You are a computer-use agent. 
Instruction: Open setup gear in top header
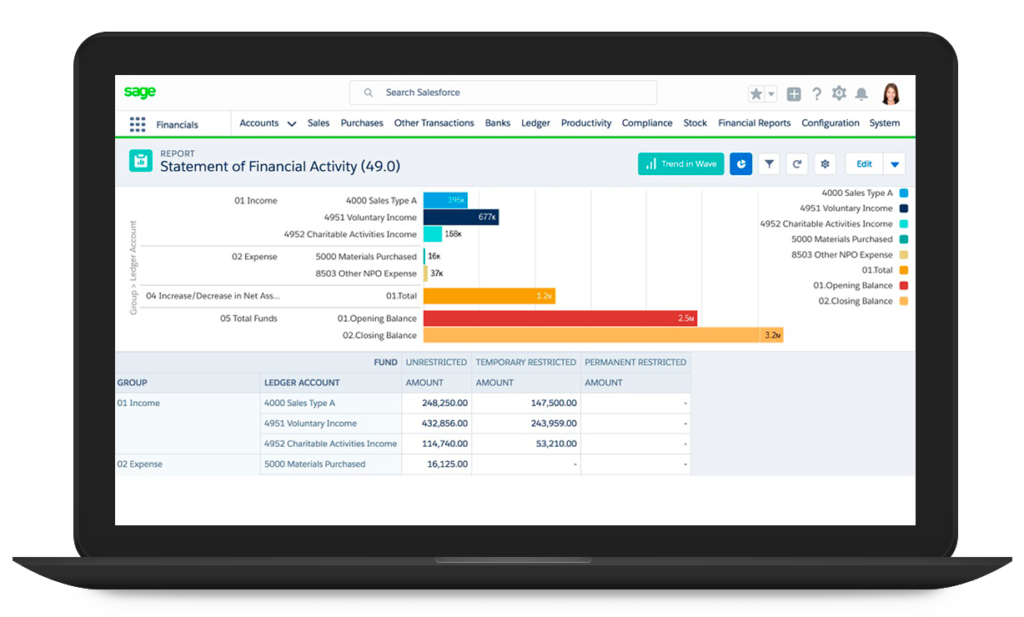pyautogui.click(x=838, y=93)
